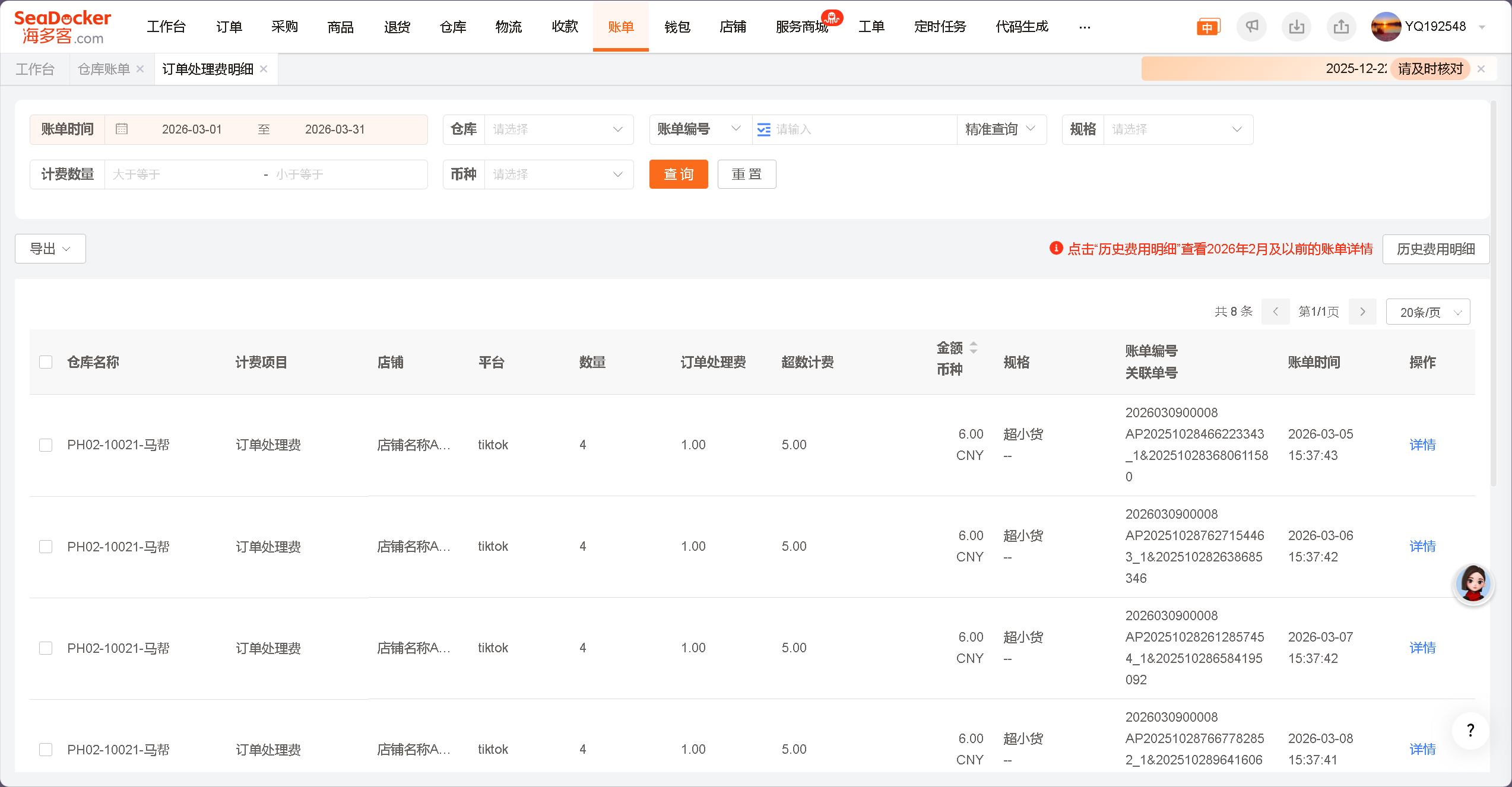Click the orange 查询 button
Viewport: 1512px width, 787px height.
pos(678,174)
